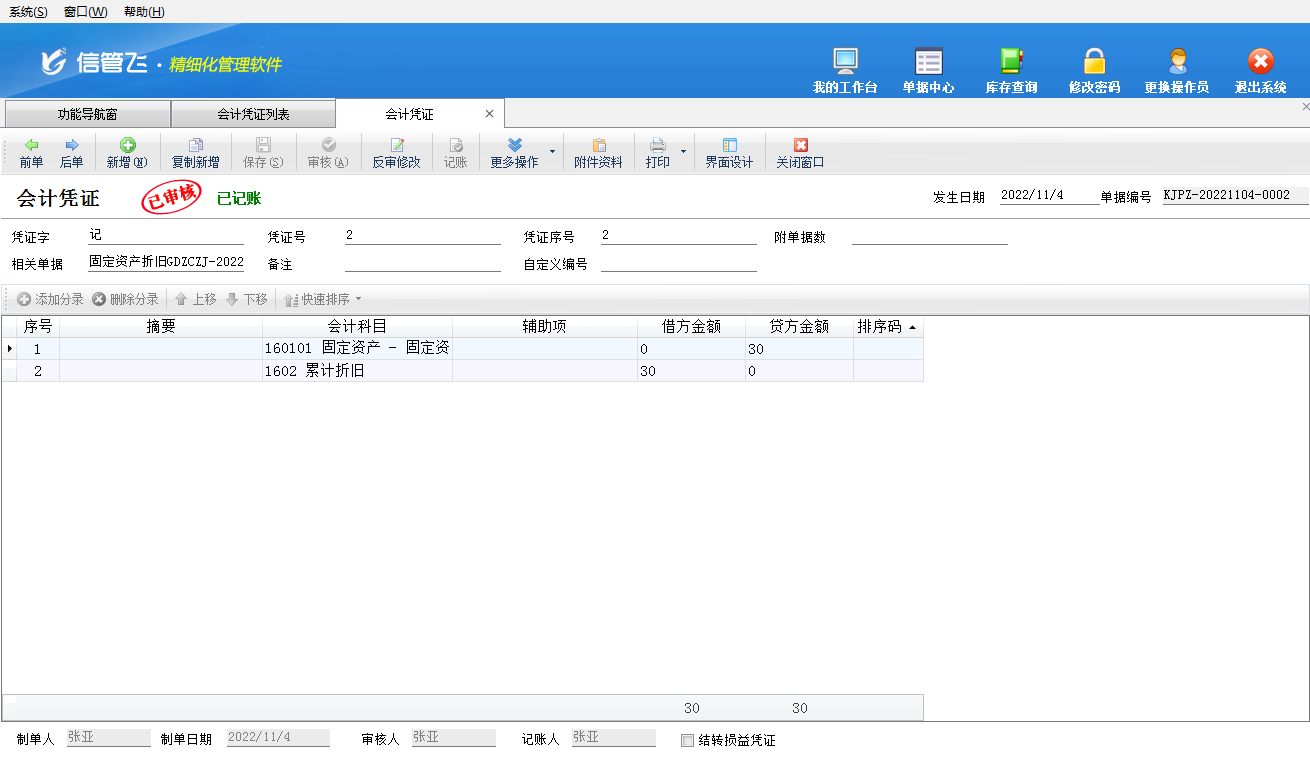This screenshot has height=769, width=1310.
Task: Click the 备注 input field
Action: 422,264
